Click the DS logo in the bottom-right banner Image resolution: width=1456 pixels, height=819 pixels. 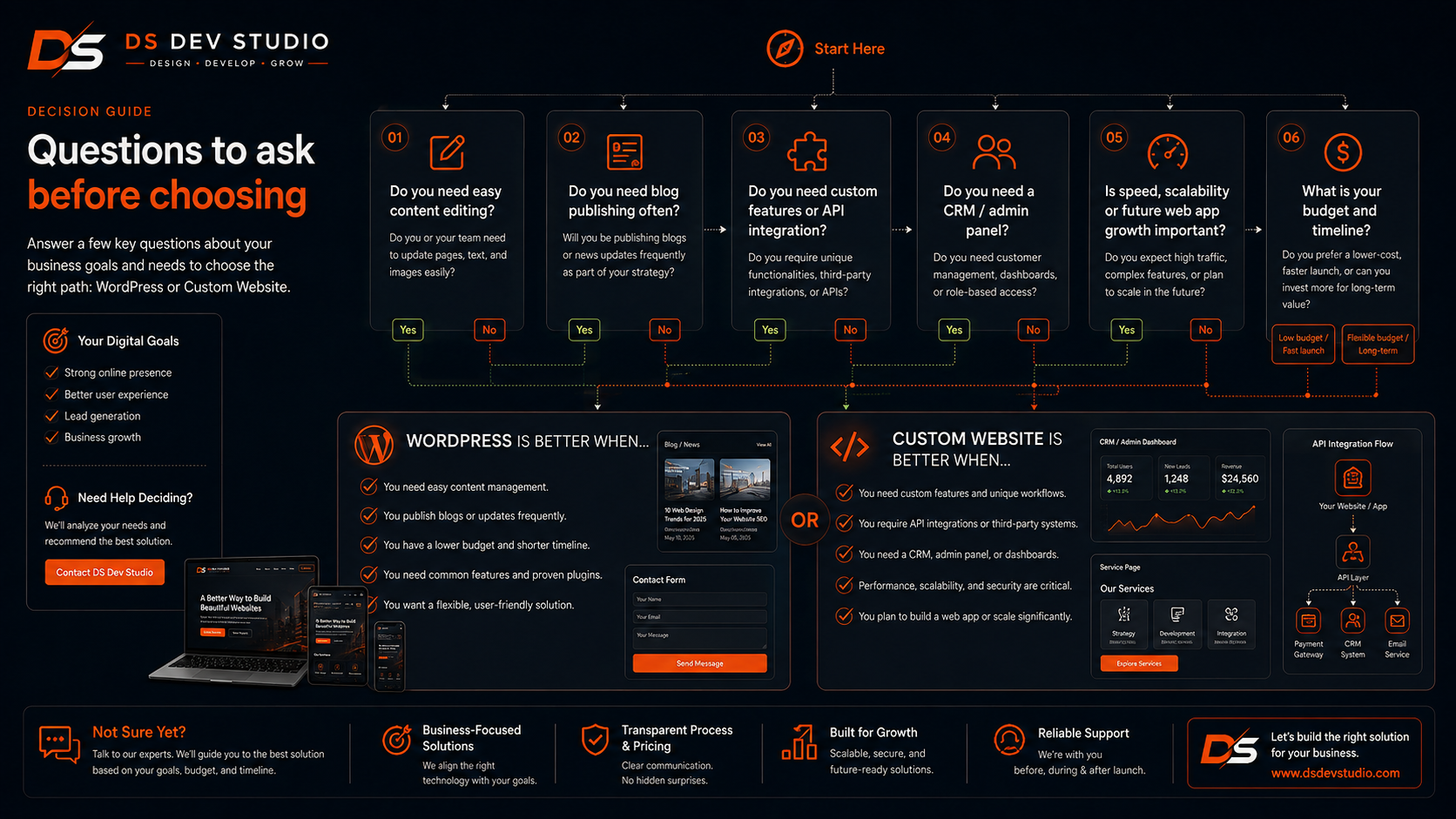[1230, 749]
